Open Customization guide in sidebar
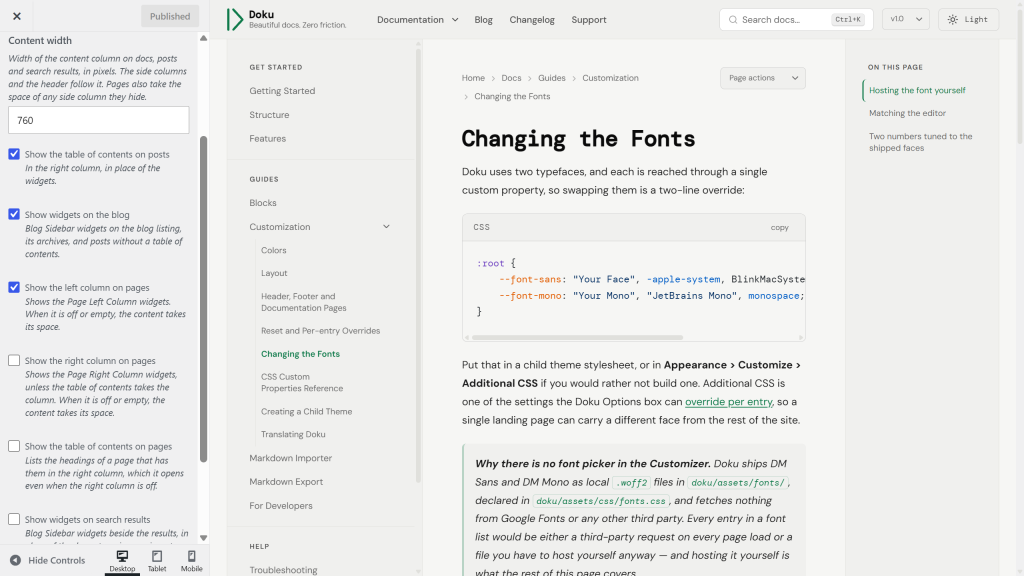 280,227
